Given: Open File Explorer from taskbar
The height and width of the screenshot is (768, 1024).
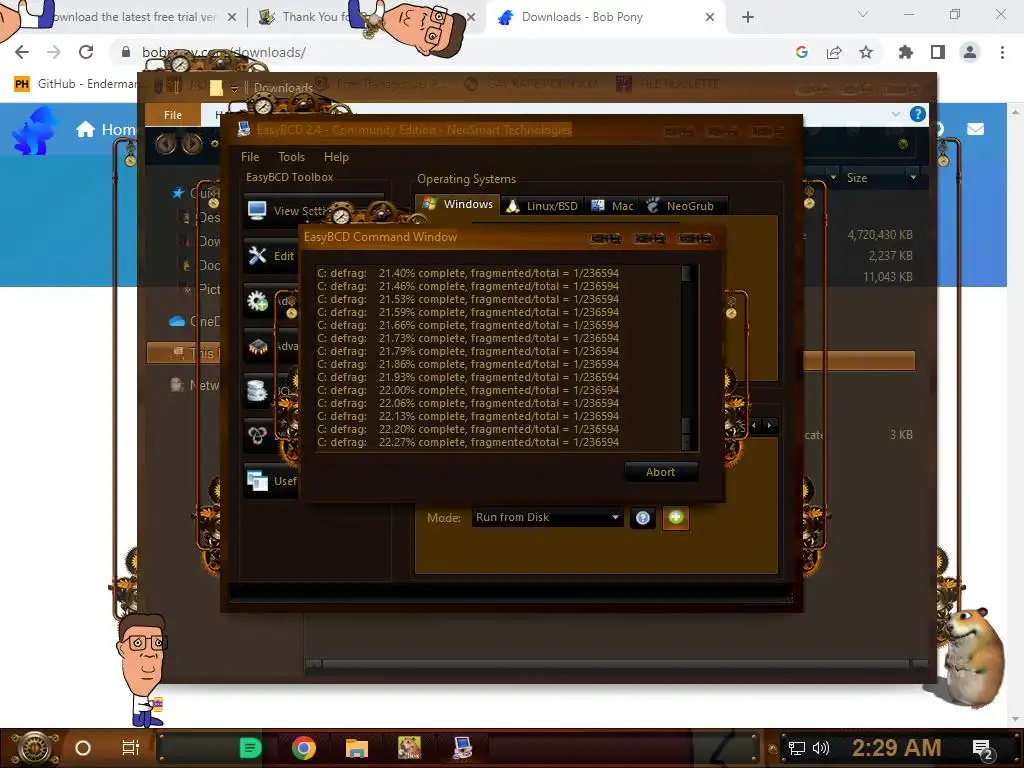Looking at the screenshot, I should click(357, 748).
